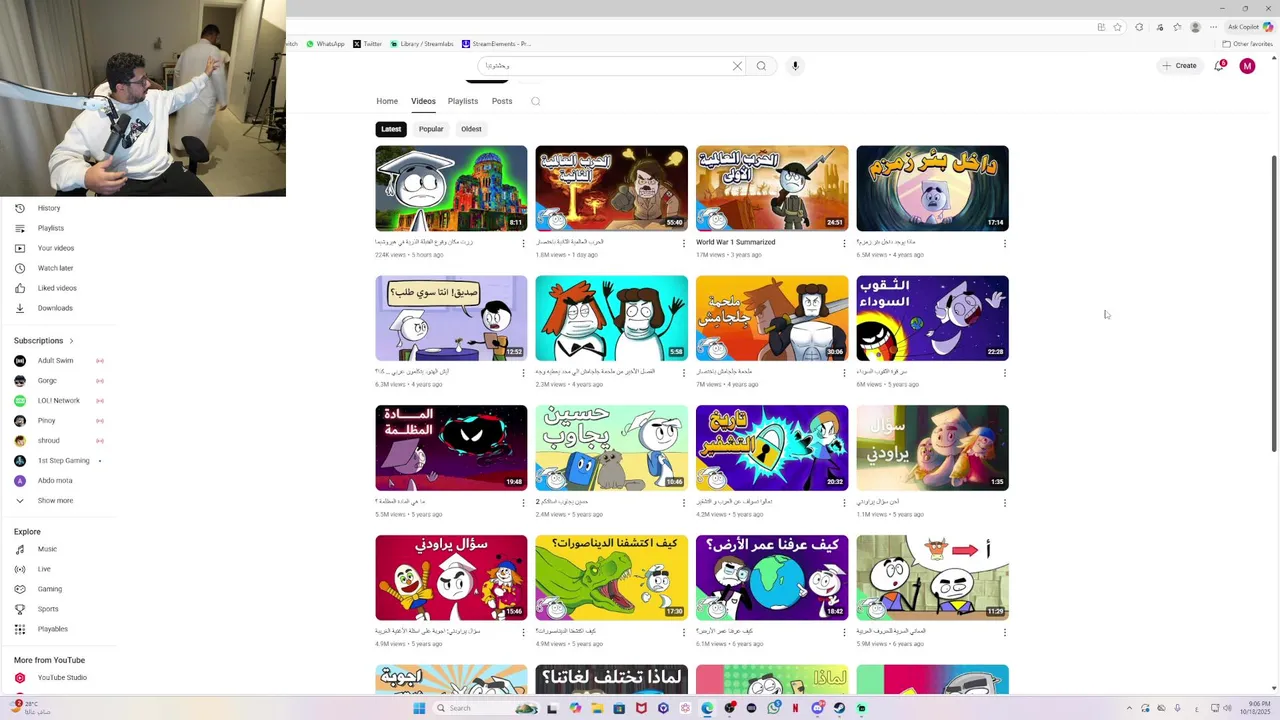This screenshot has width=1280, height=720.
Task: Open options menu for 8:11 video
Action: [x=523, y=243]
